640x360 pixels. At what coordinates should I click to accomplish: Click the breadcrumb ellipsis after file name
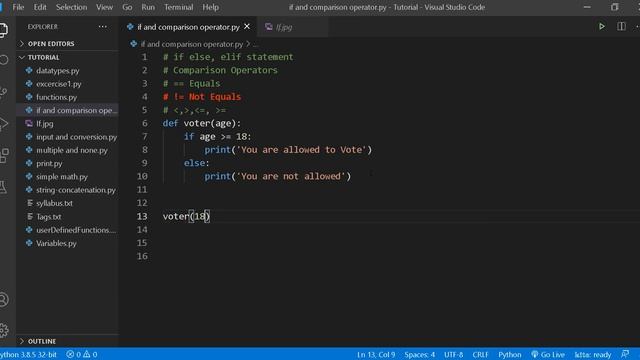[255, 44]
